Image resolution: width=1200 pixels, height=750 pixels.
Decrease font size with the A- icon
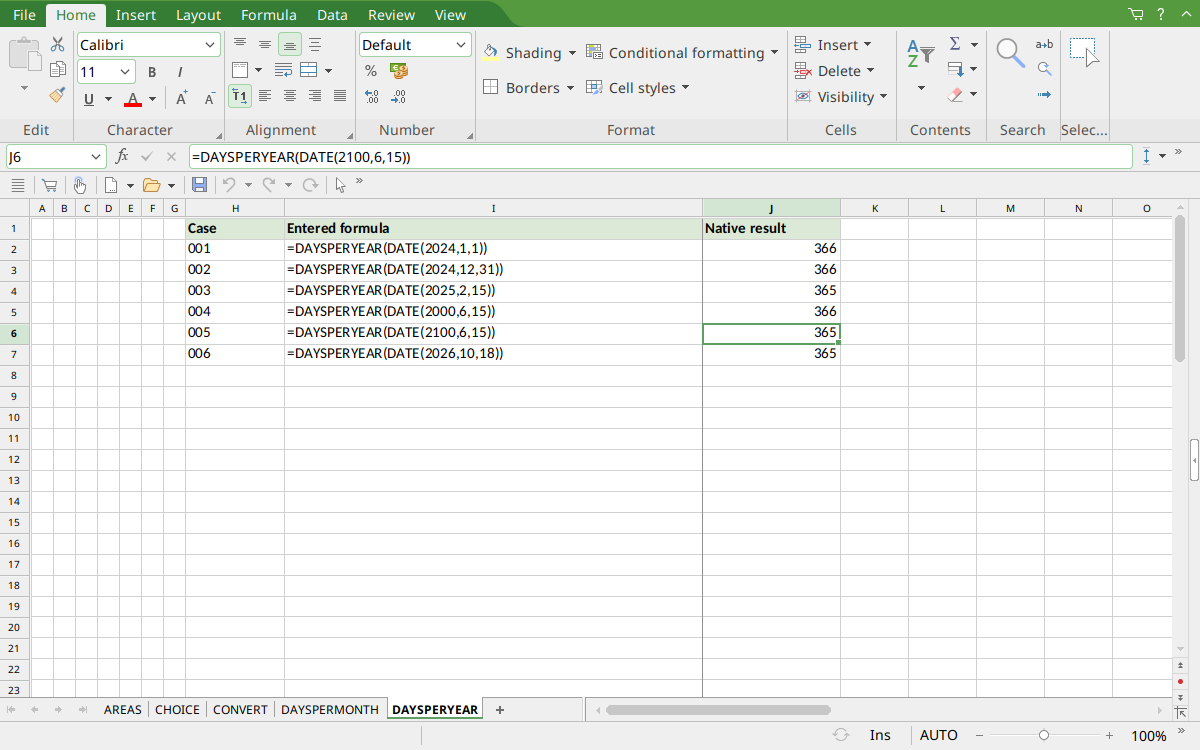point(209,99)
